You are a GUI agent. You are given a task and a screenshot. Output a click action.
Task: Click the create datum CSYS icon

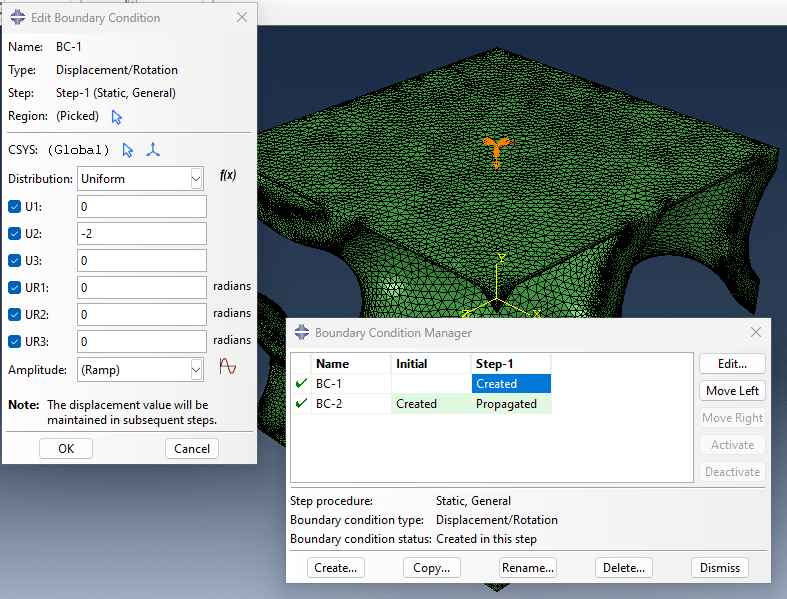tap(153, 150)
